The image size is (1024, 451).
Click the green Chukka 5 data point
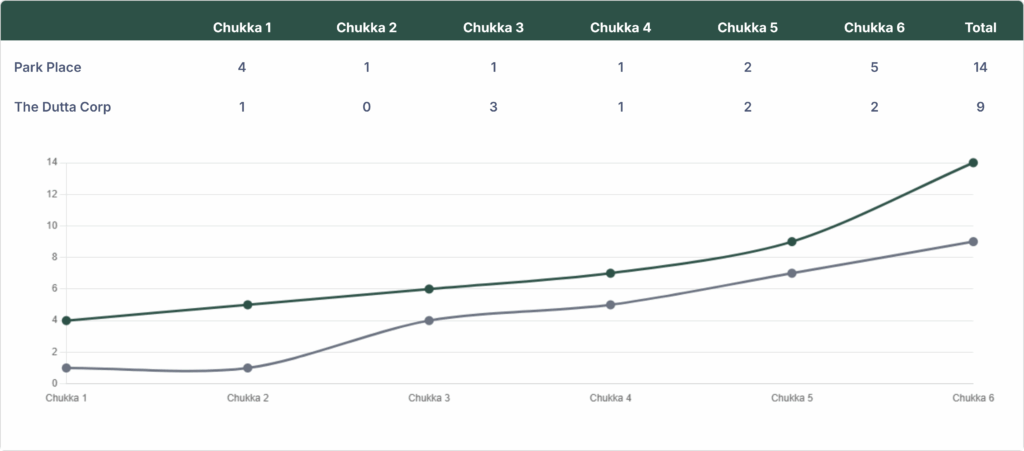(x=792, y=242)
